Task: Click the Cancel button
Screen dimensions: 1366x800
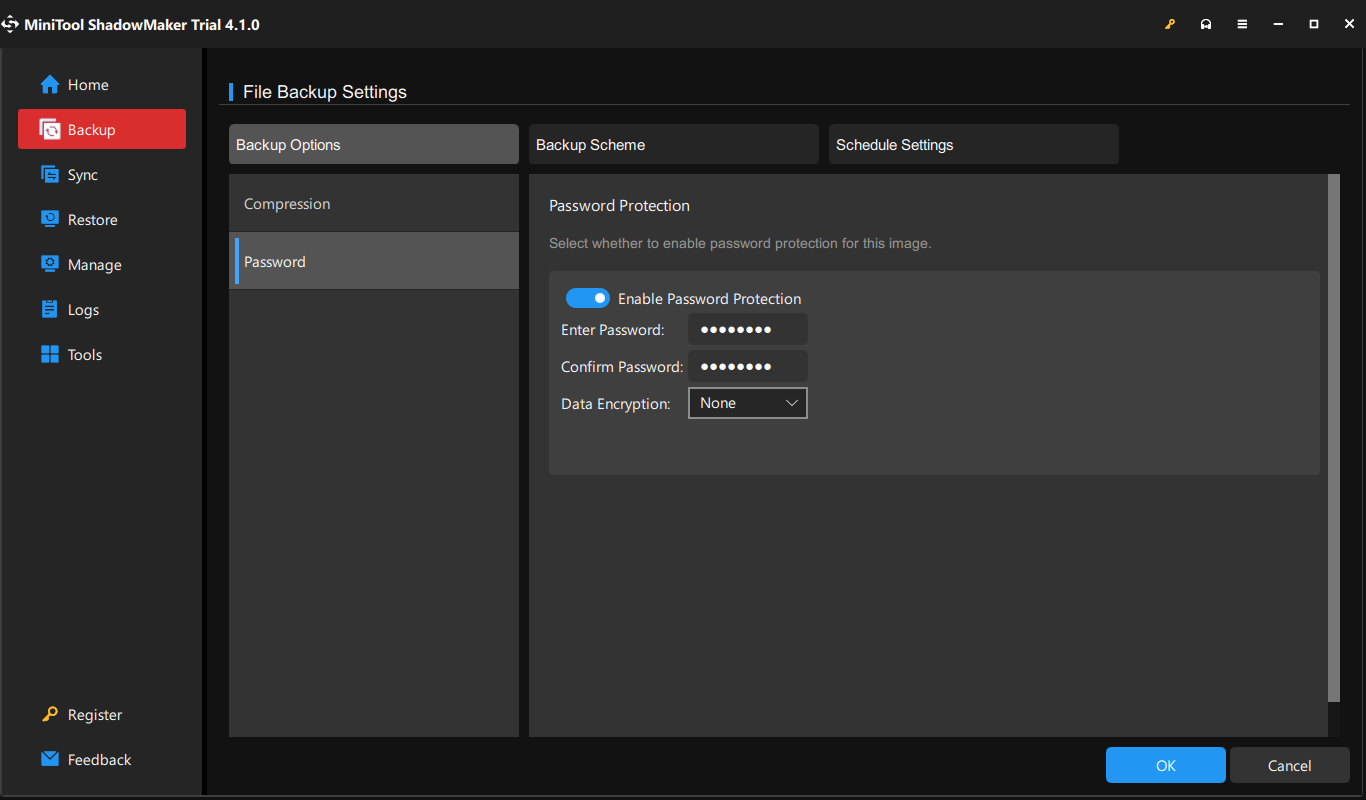Action: coord(1290,765)
